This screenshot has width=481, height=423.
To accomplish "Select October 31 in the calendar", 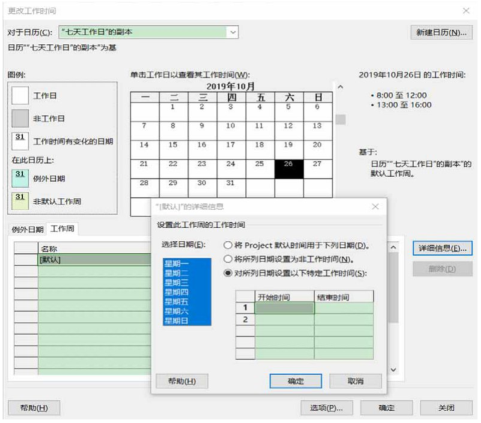I will tap(231, 188).
